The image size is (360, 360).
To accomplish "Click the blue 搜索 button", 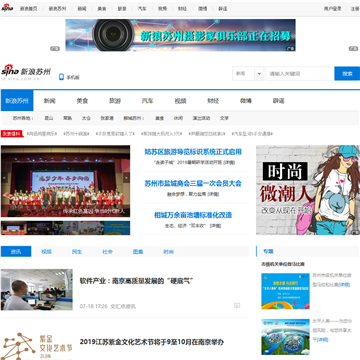I will tap(347, 74).
